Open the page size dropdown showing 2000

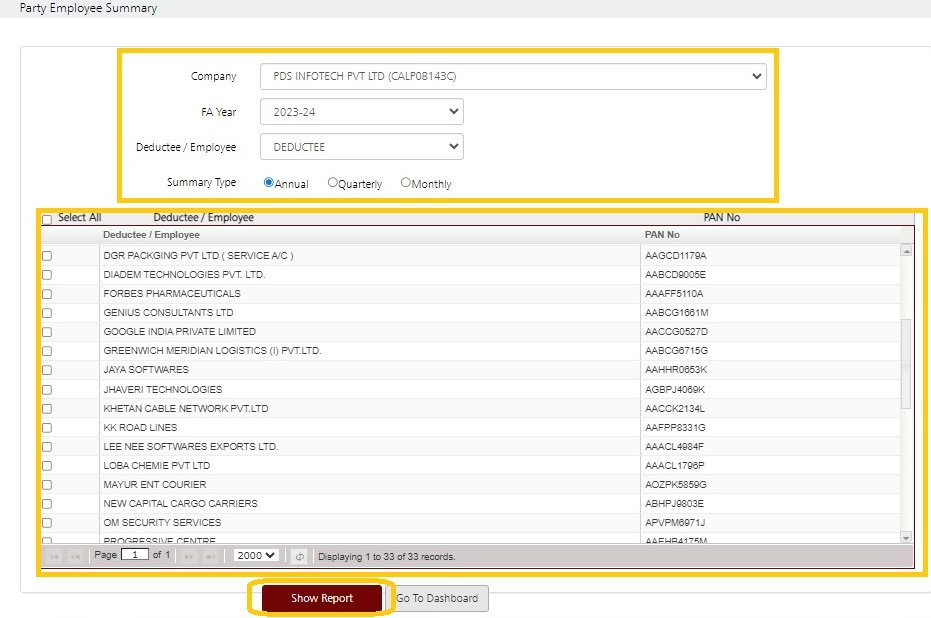253,556
